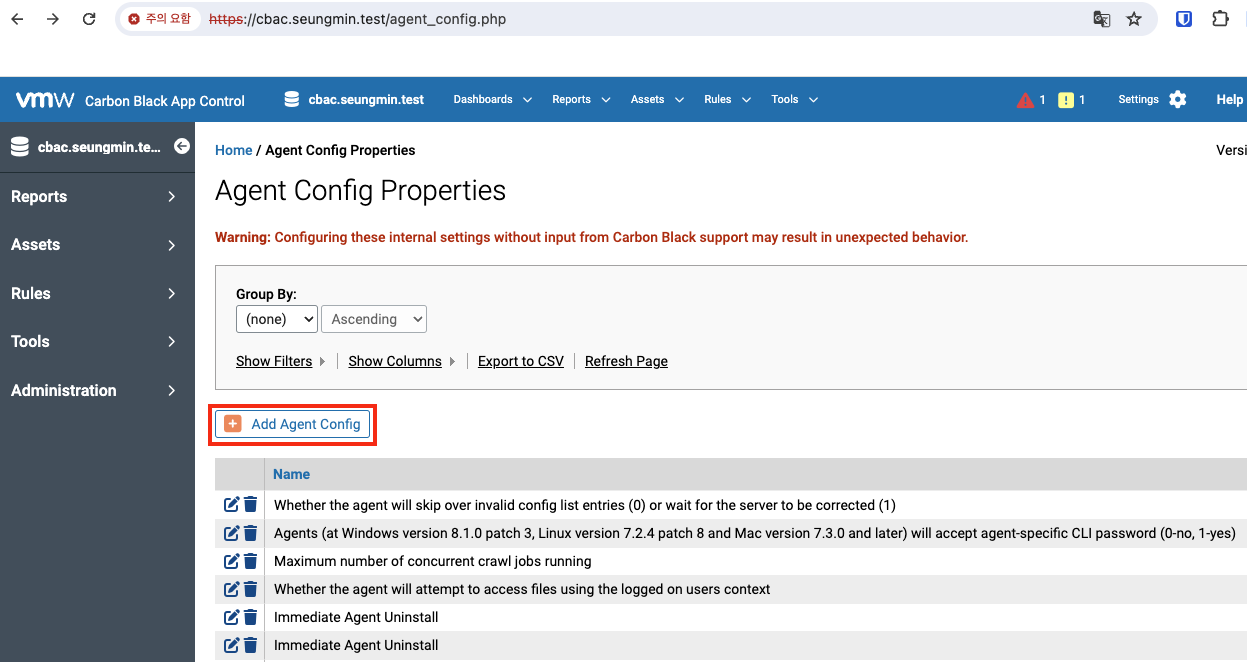
Task: Edit the skip invalid config list entry
Action: coord(231,505)
